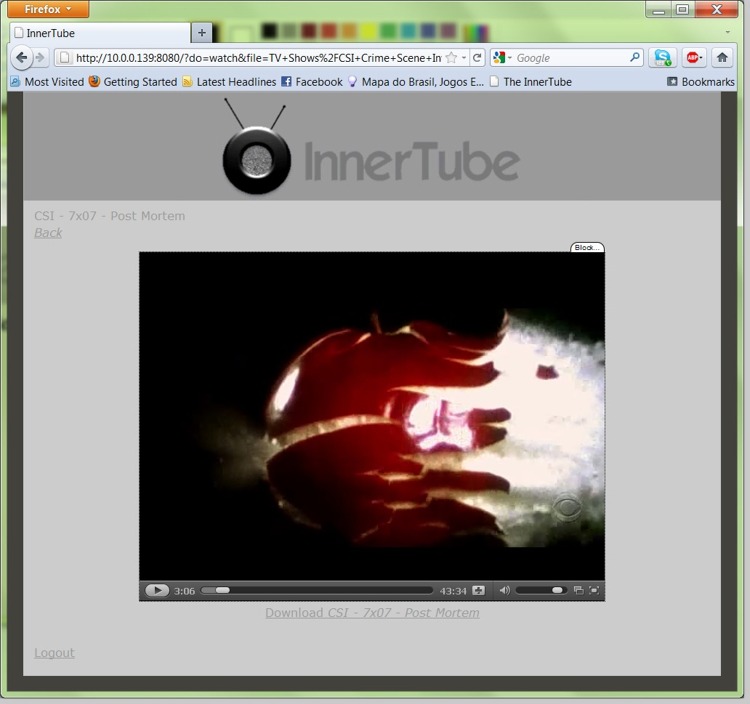750x704 pixels.
Task: Play the CSI video
Action: click(157, 590)
